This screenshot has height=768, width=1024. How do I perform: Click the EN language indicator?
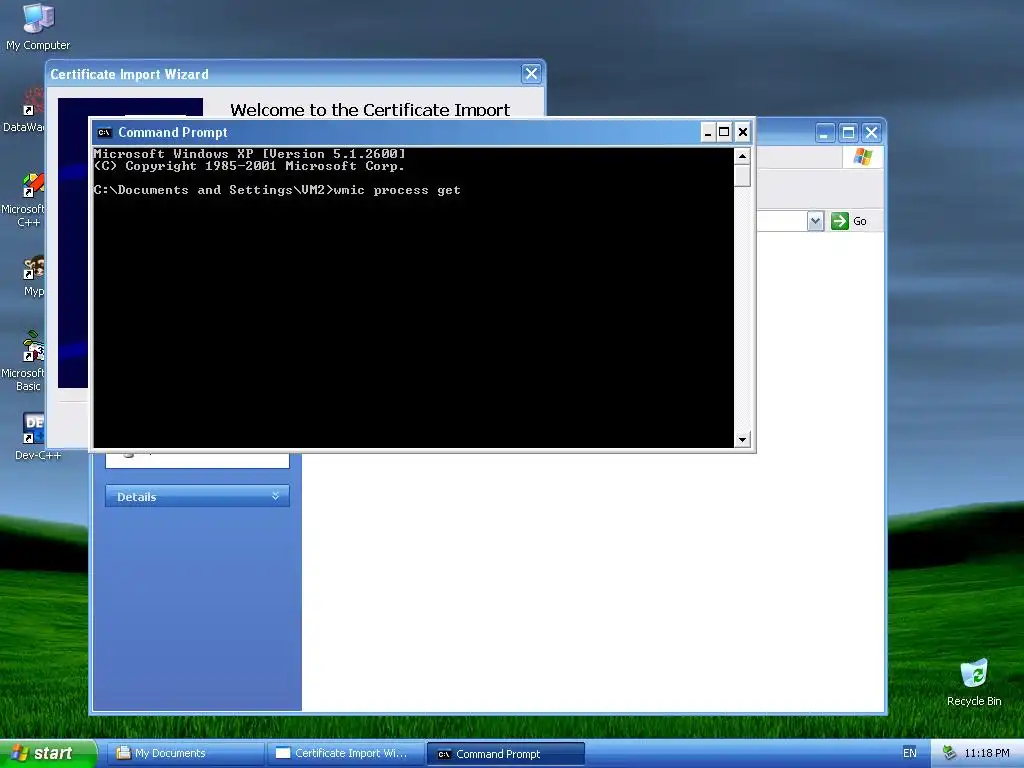coord(910,753)
